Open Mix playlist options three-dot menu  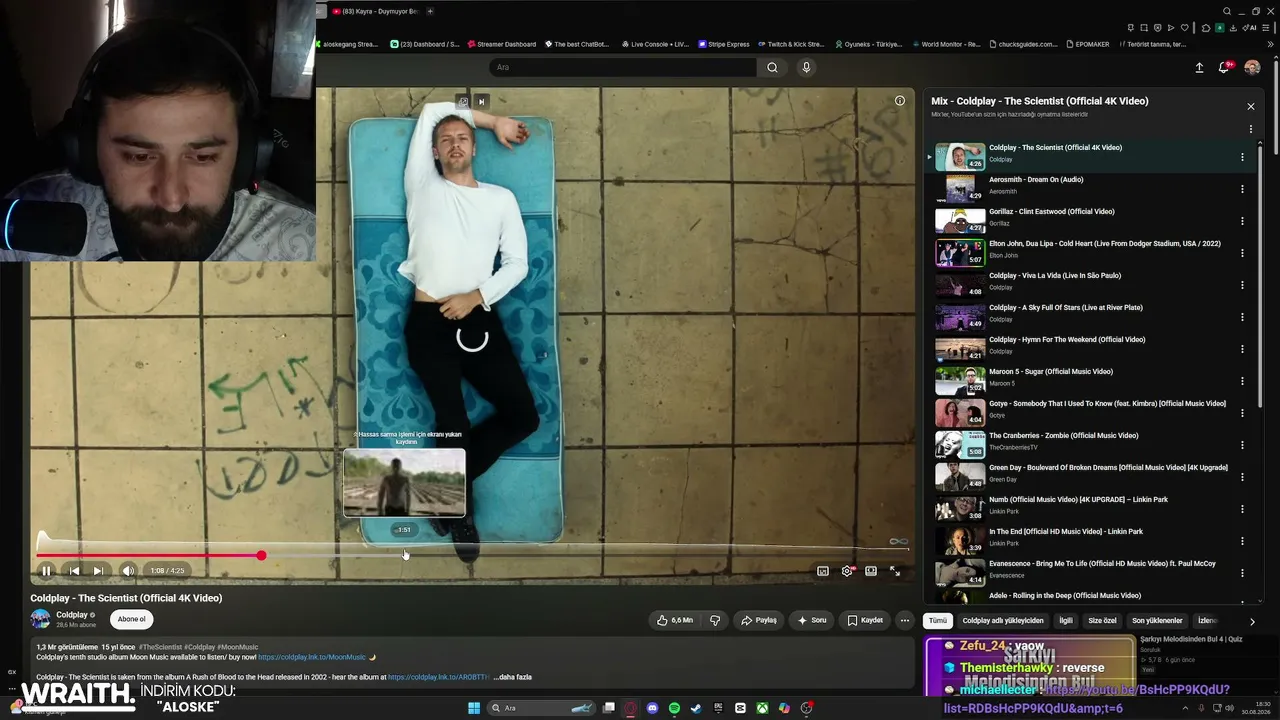pos(1250,129)
